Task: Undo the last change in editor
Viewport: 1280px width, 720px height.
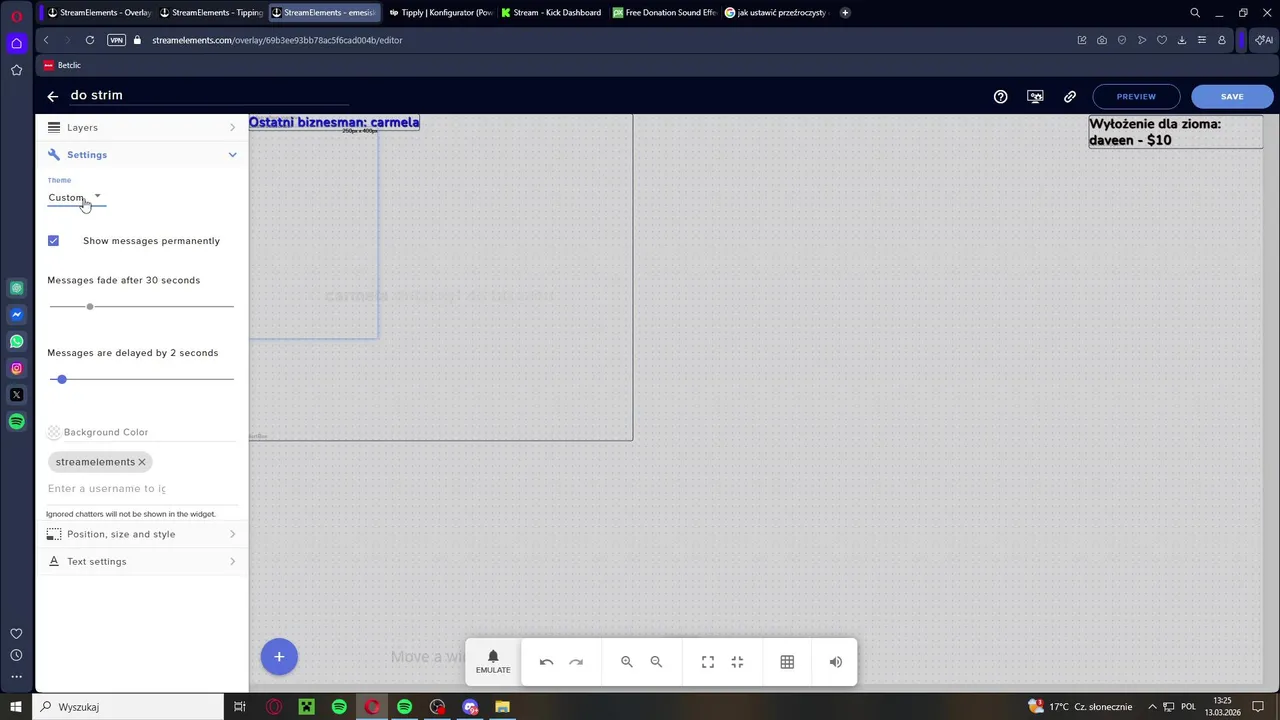Action: (546, 662)
